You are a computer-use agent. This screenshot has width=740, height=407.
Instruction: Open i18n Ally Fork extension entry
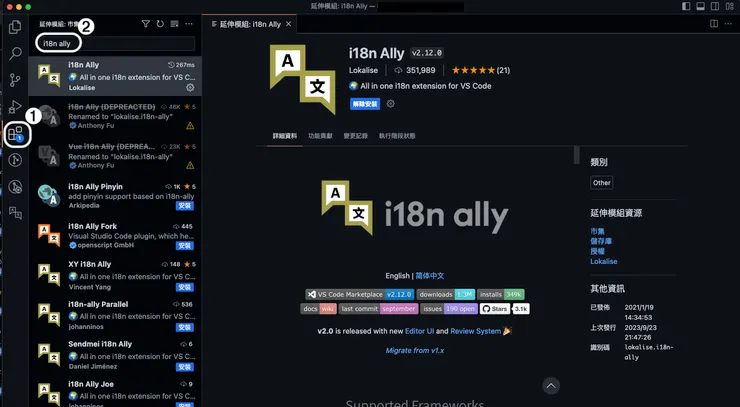[x=115, y=236]
